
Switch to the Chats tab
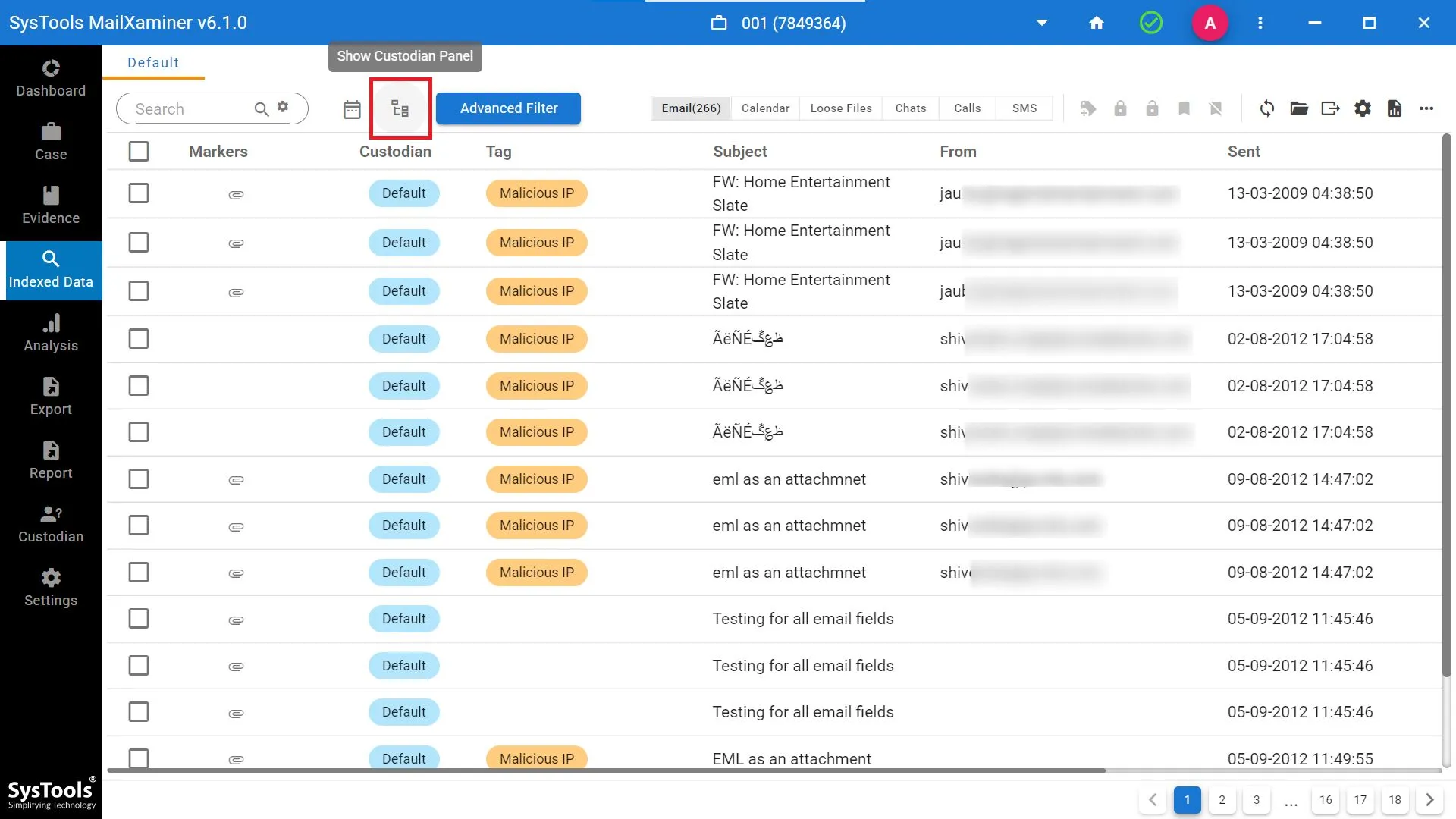[910, 108]
